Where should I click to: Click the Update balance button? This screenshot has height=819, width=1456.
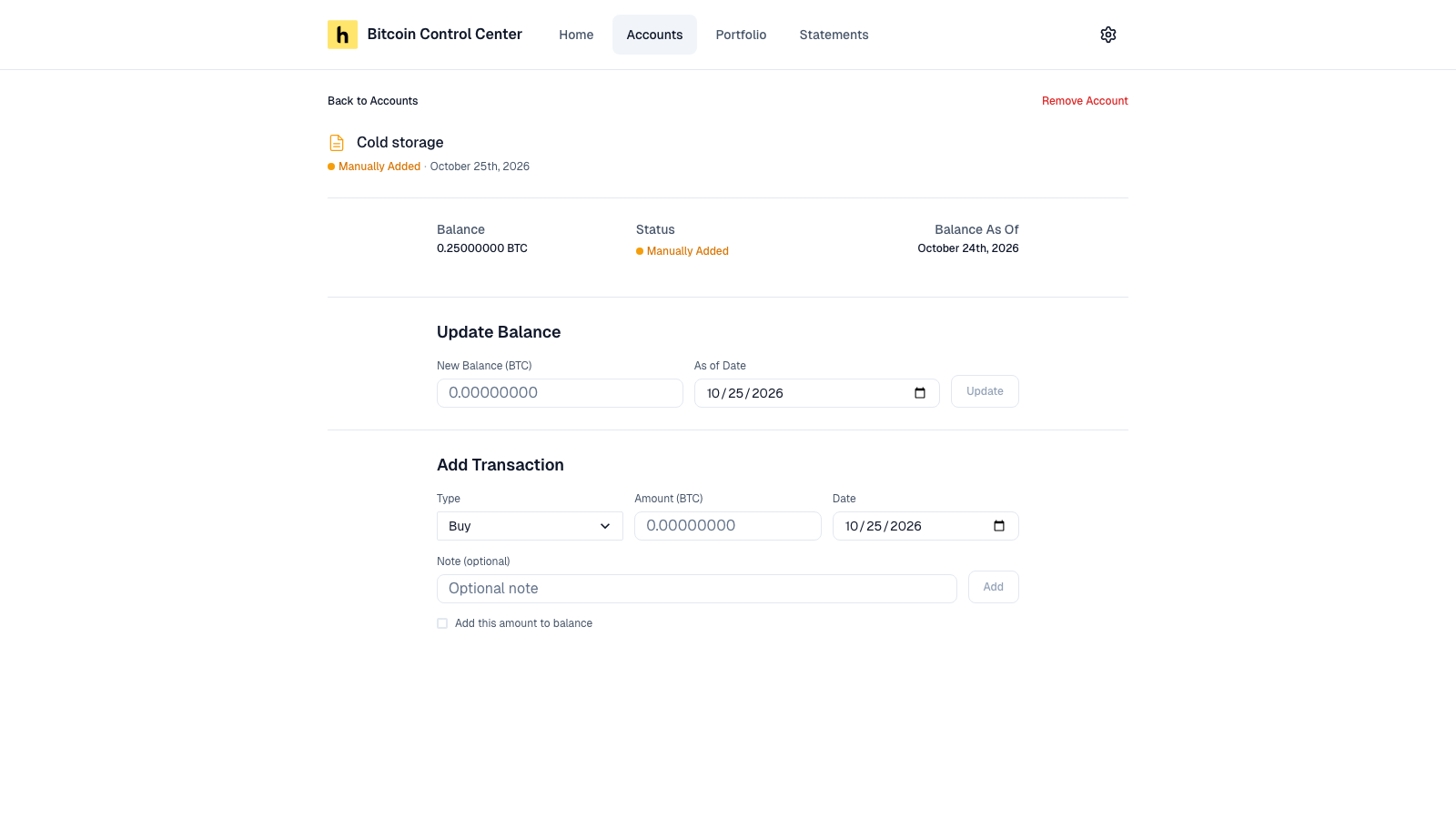[985, 391]
